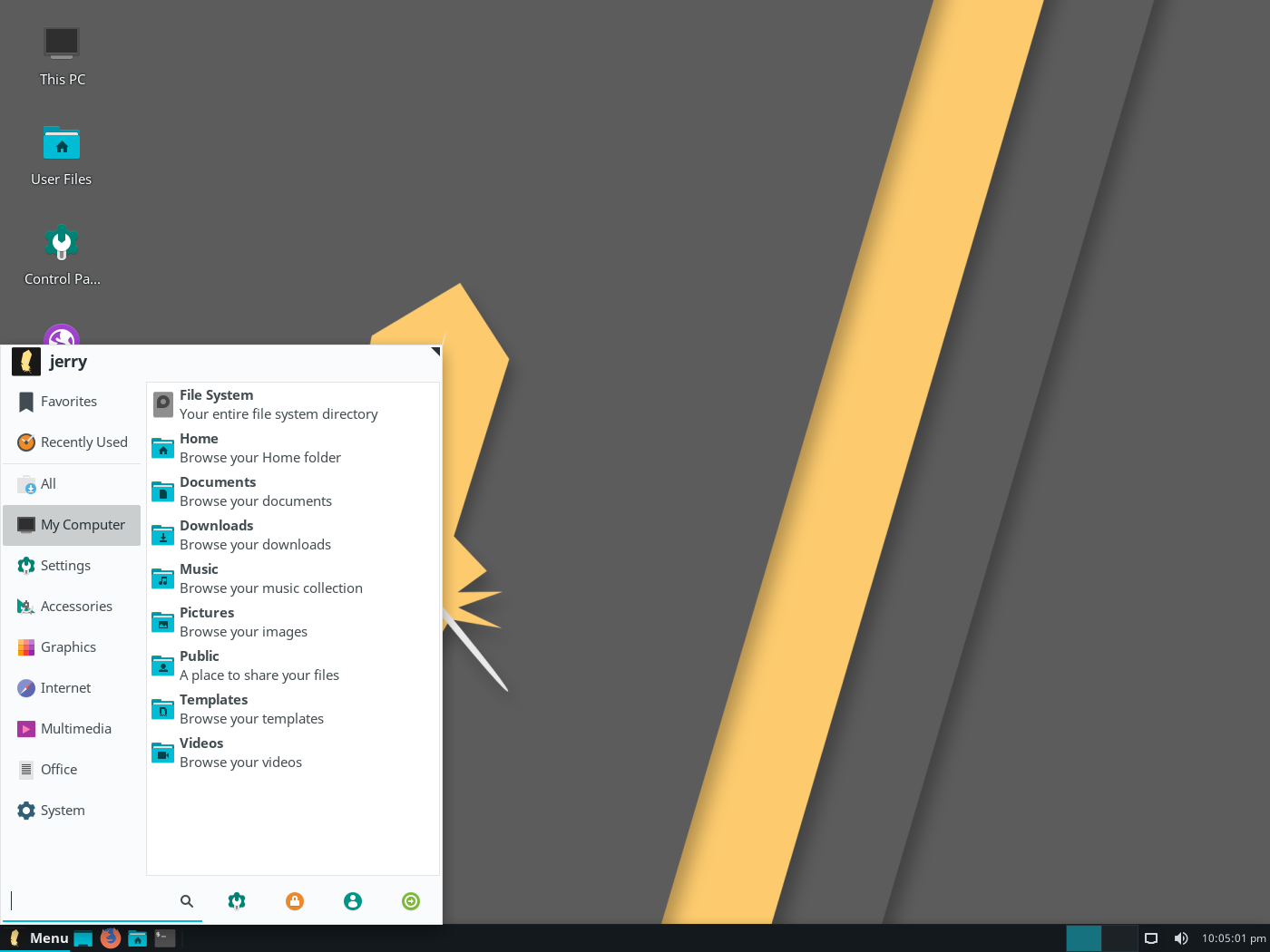The image size is (1270, 952).
Task: Select the Favorites category
Action: (72, 402)
